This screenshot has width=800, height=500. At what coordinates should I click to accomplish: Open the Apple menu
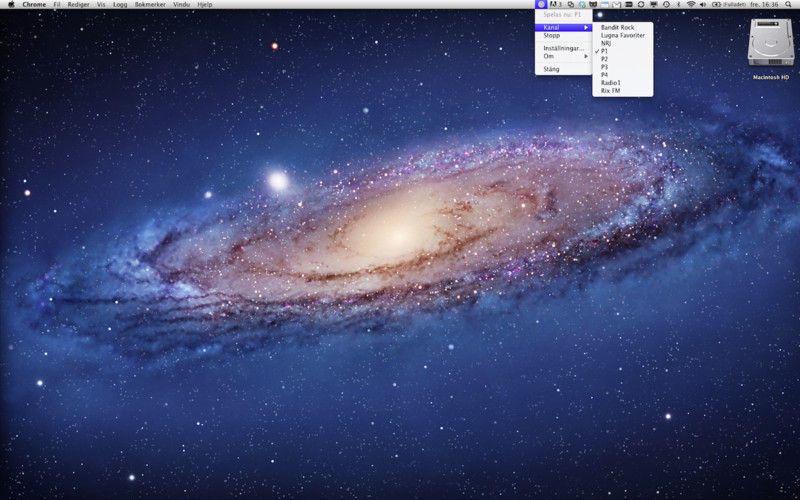click(x=11, y=4)
